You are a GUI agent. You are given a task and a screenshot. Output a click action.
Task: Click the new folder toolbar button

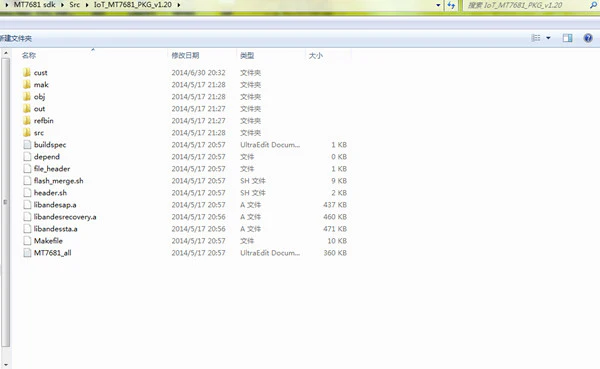(16, 38)
